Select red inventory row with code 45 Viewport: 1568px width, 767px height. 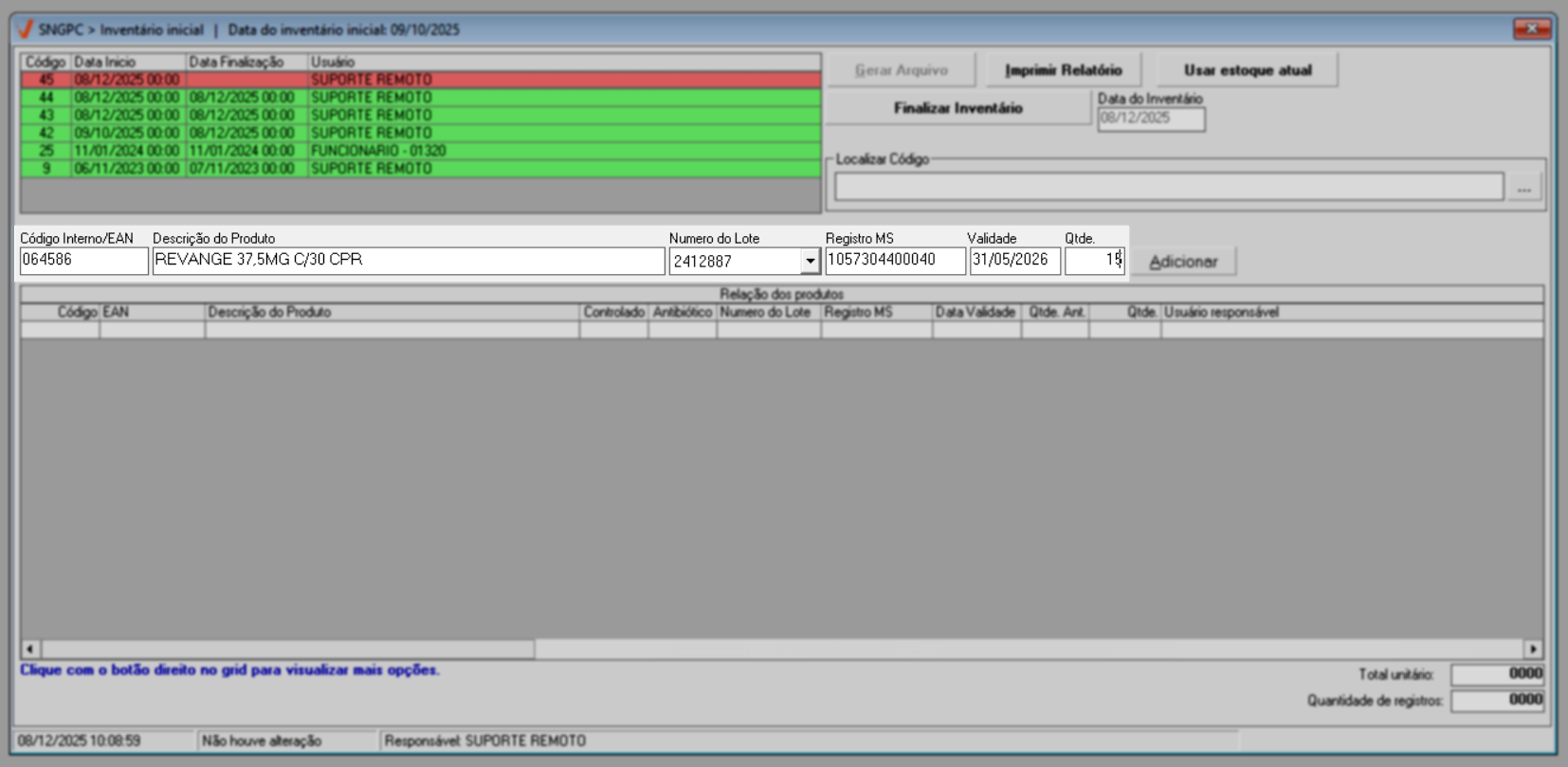[x=420, y=80]
